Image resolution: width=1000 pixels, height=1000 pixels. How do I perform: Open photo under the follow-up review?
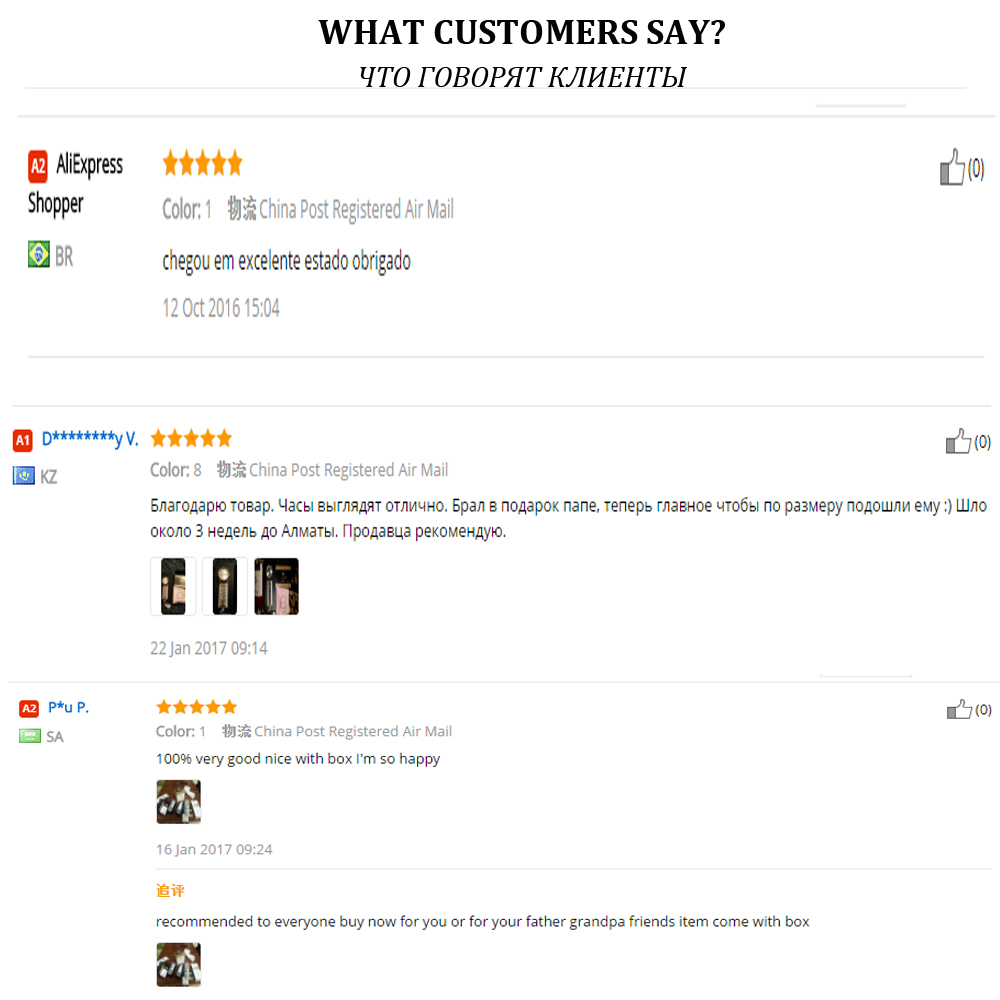click(178, 964)
